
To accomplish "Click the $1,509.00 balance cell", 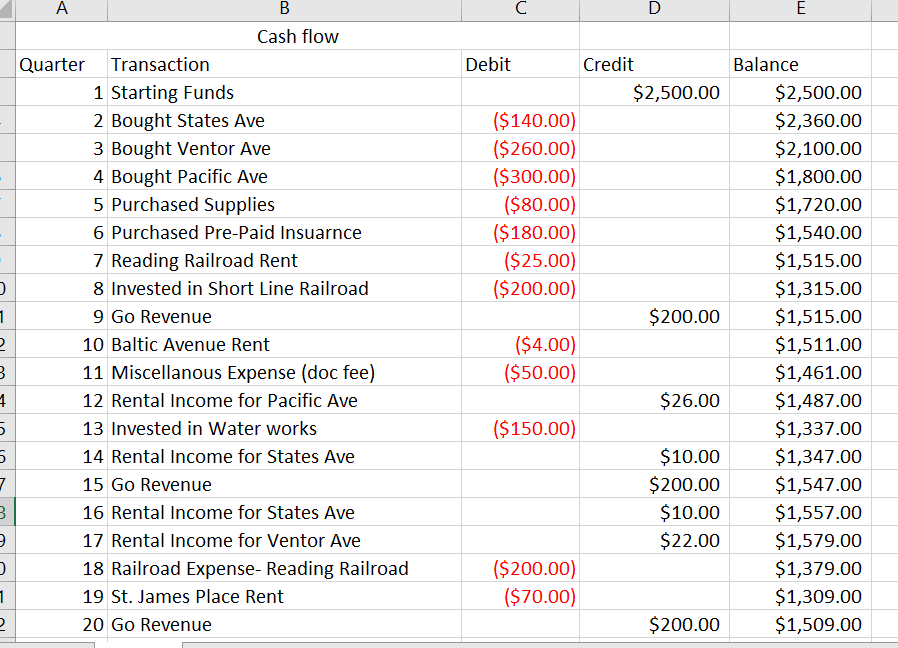I will pos(800,625).
